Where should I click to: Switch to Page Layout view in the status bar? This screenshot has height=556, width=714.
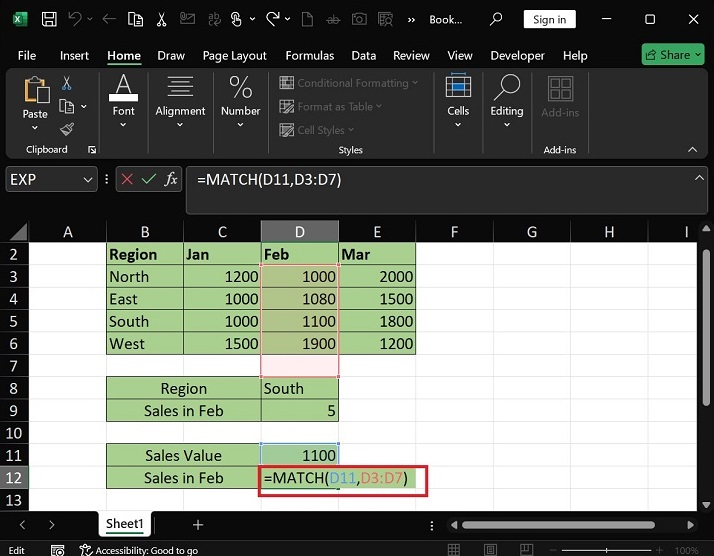490,550
